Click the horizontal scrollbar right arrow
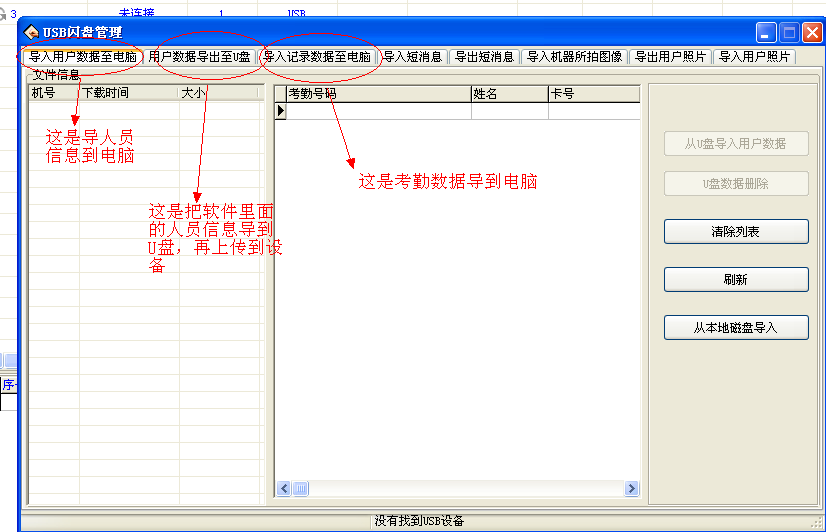 tap(632, 489)
